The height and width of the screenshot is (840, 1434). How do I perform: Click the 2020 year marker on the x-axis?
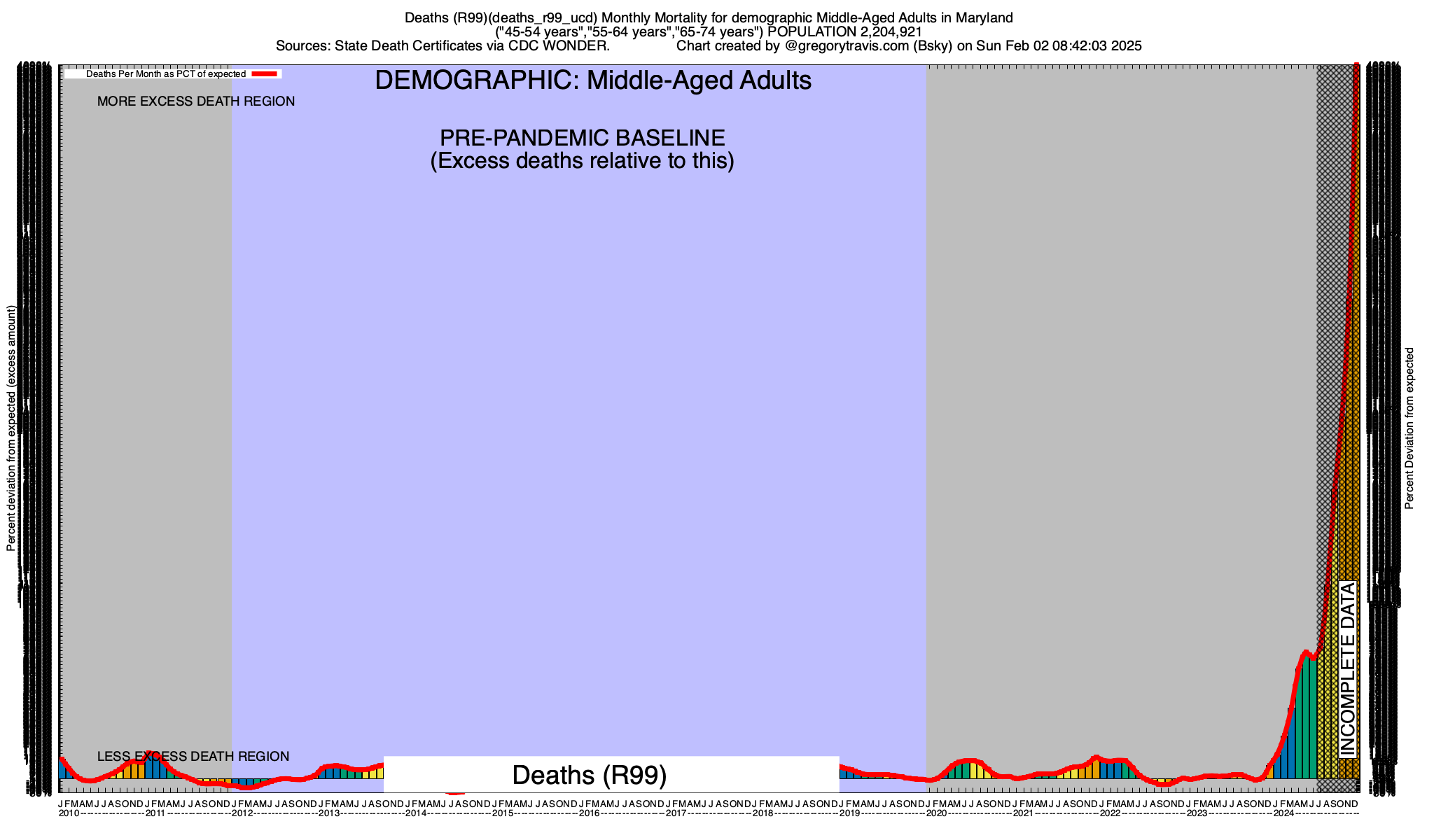coord(936,813)
